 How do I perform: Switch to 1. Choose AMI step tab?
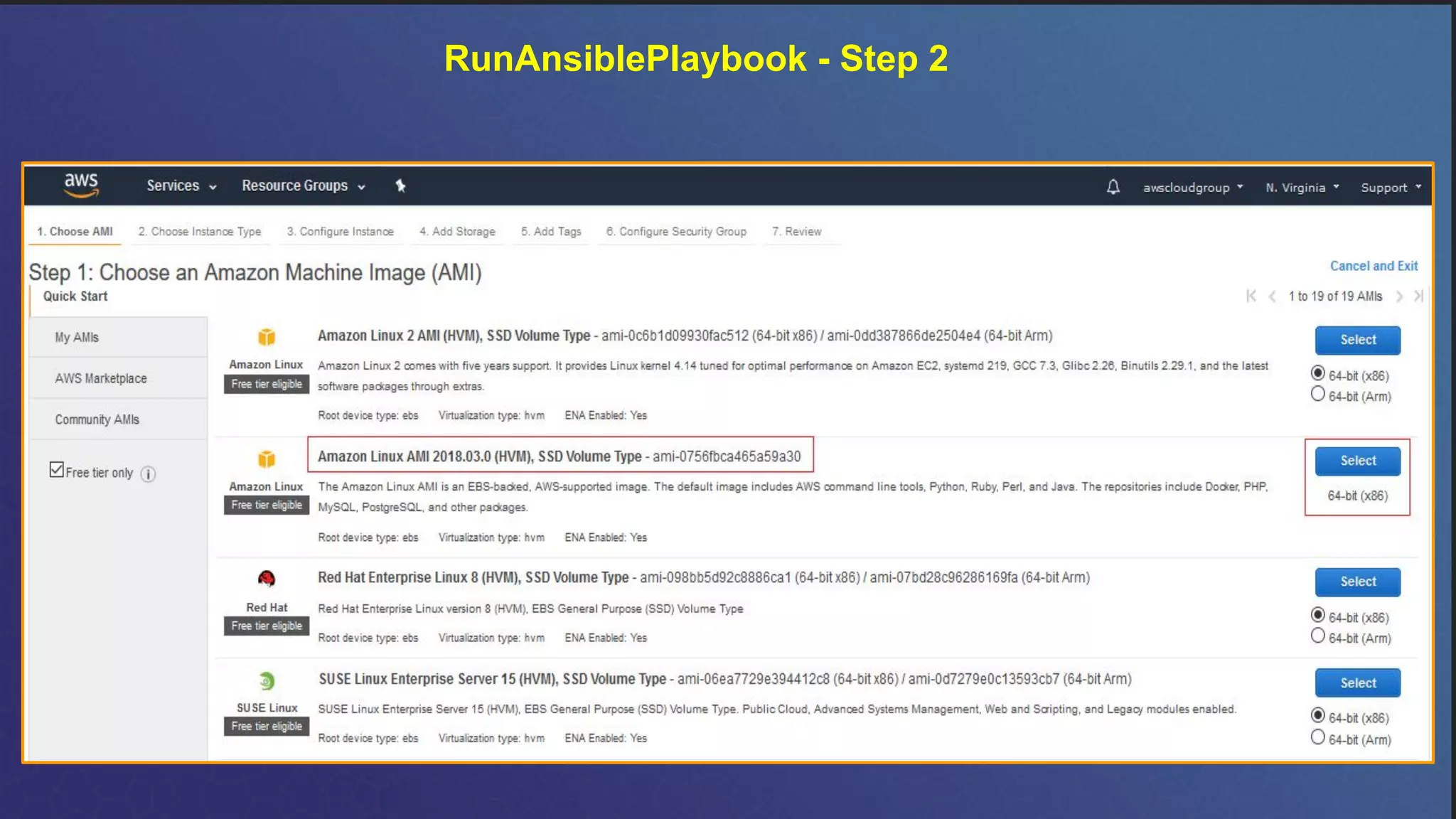click(x=75, y=232)
